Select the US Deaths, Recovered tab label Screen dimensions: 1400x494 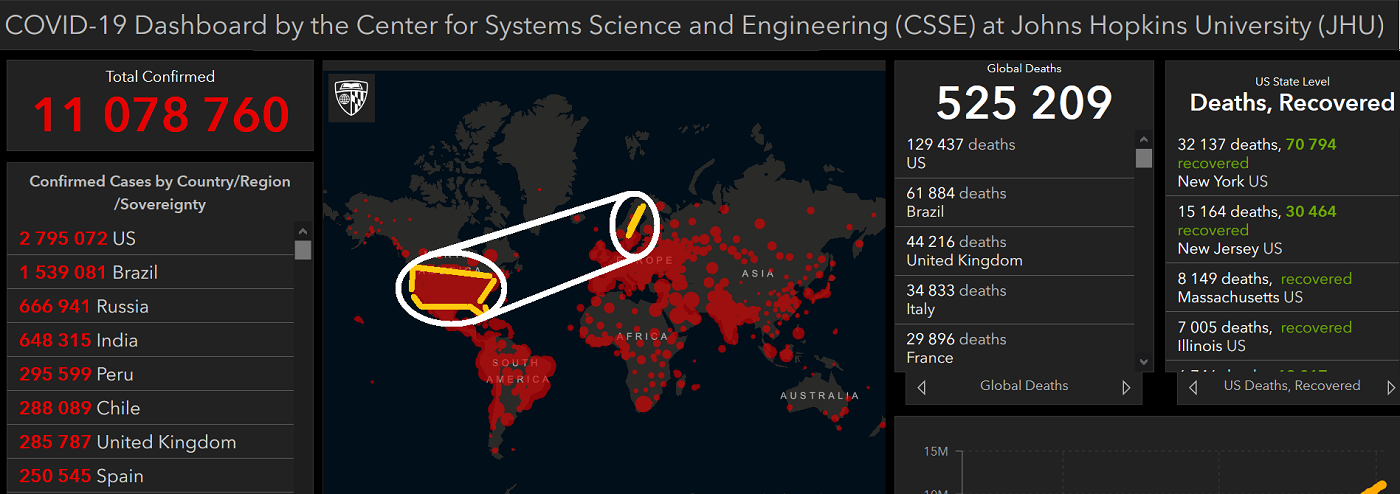[x=1292, y=386]
